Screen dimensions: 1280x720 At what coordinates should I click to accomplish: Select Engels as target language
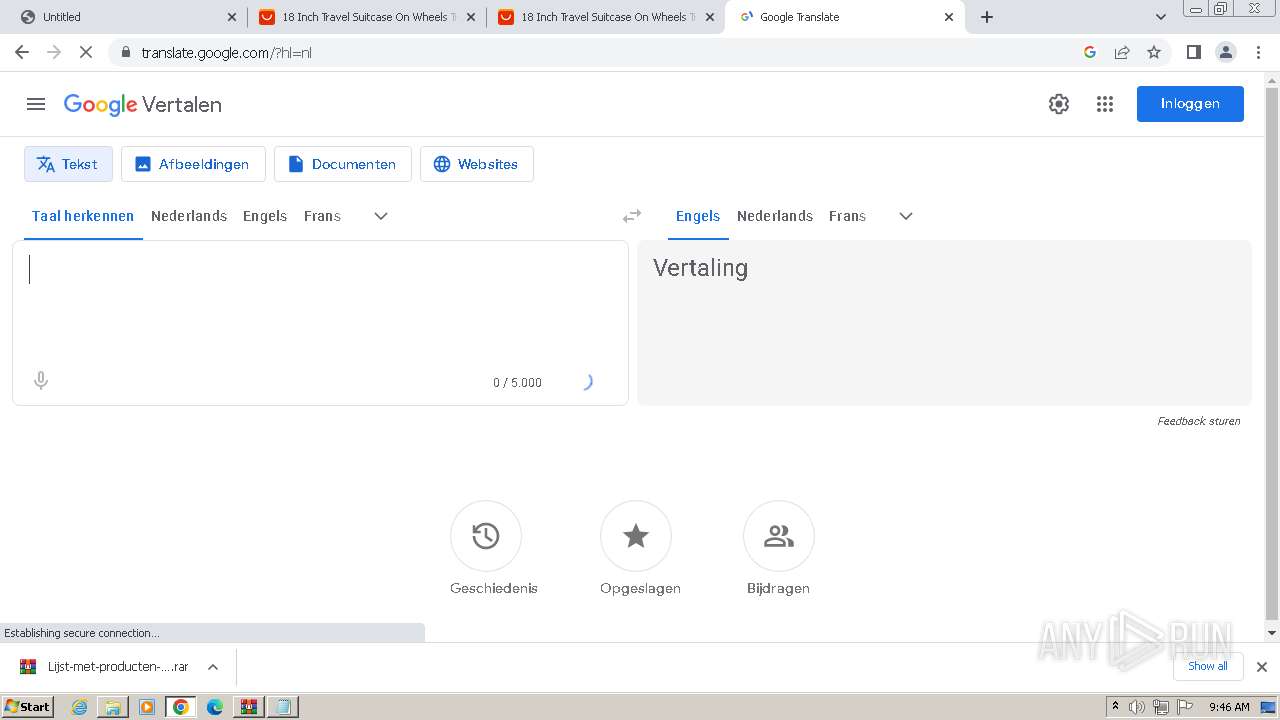pyautogui.click(x=698, y=216)
